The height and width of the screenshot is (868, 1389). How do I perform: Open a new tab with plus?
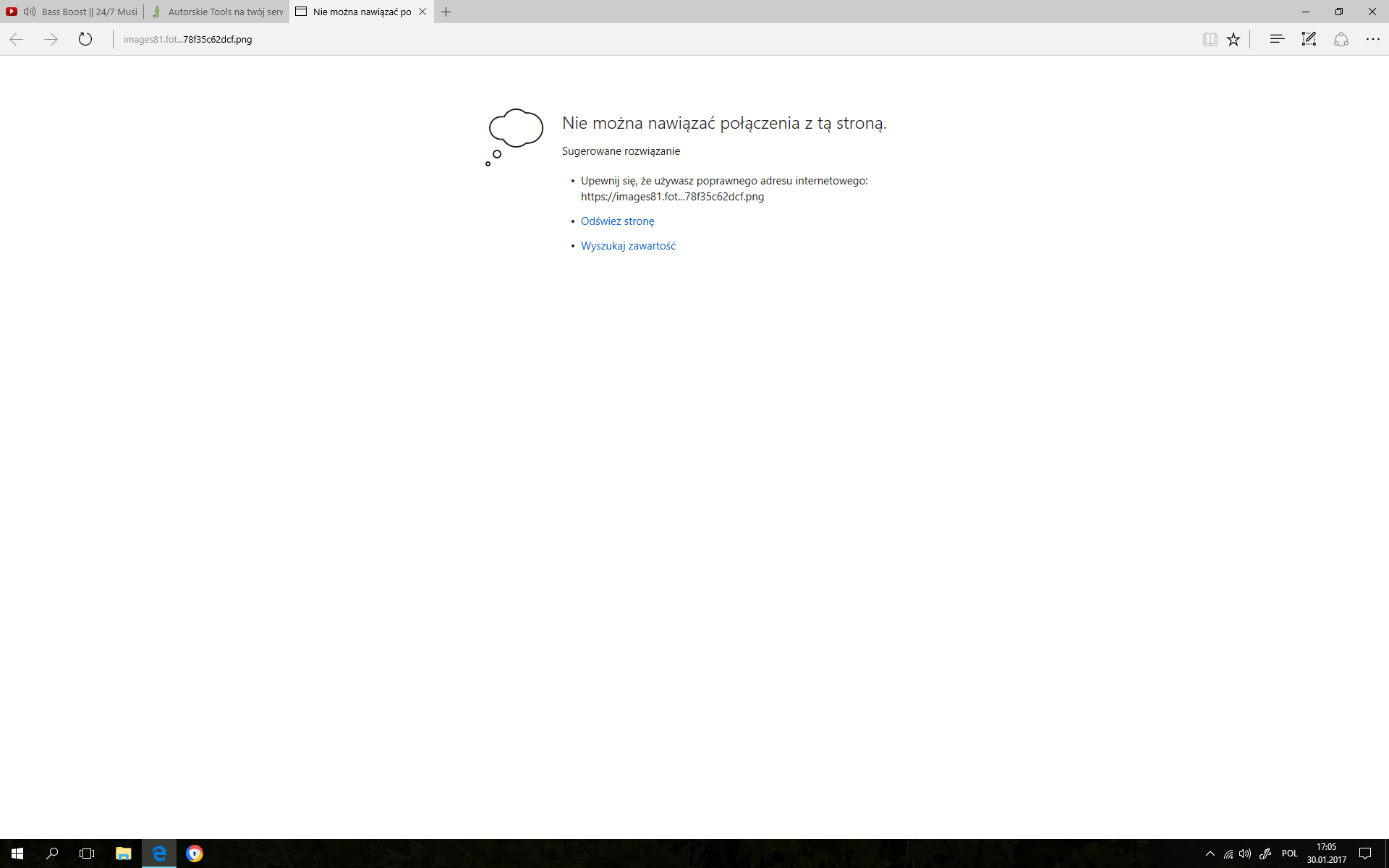point(446,12)
